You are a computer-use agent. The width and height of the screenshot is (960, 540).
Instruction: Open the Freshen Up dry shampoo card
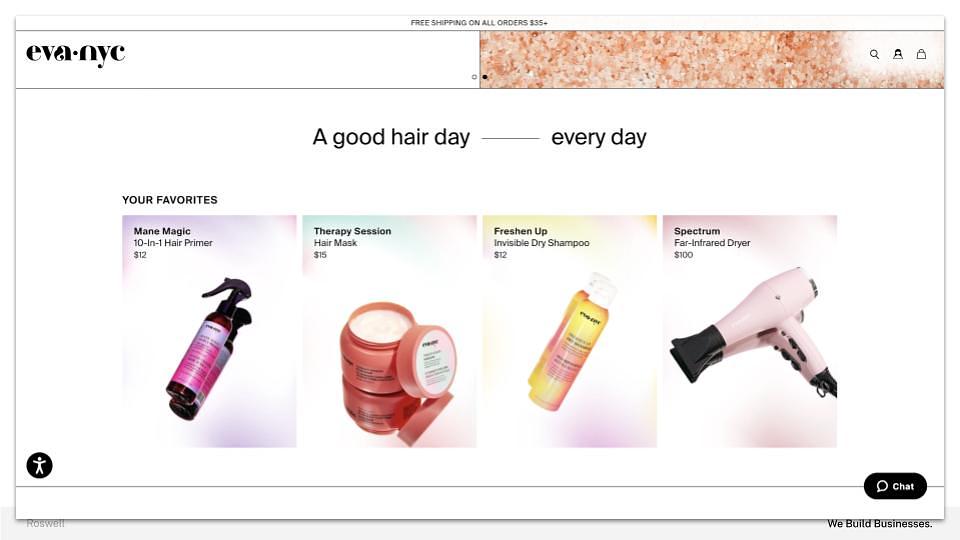[x=569, y=331]
